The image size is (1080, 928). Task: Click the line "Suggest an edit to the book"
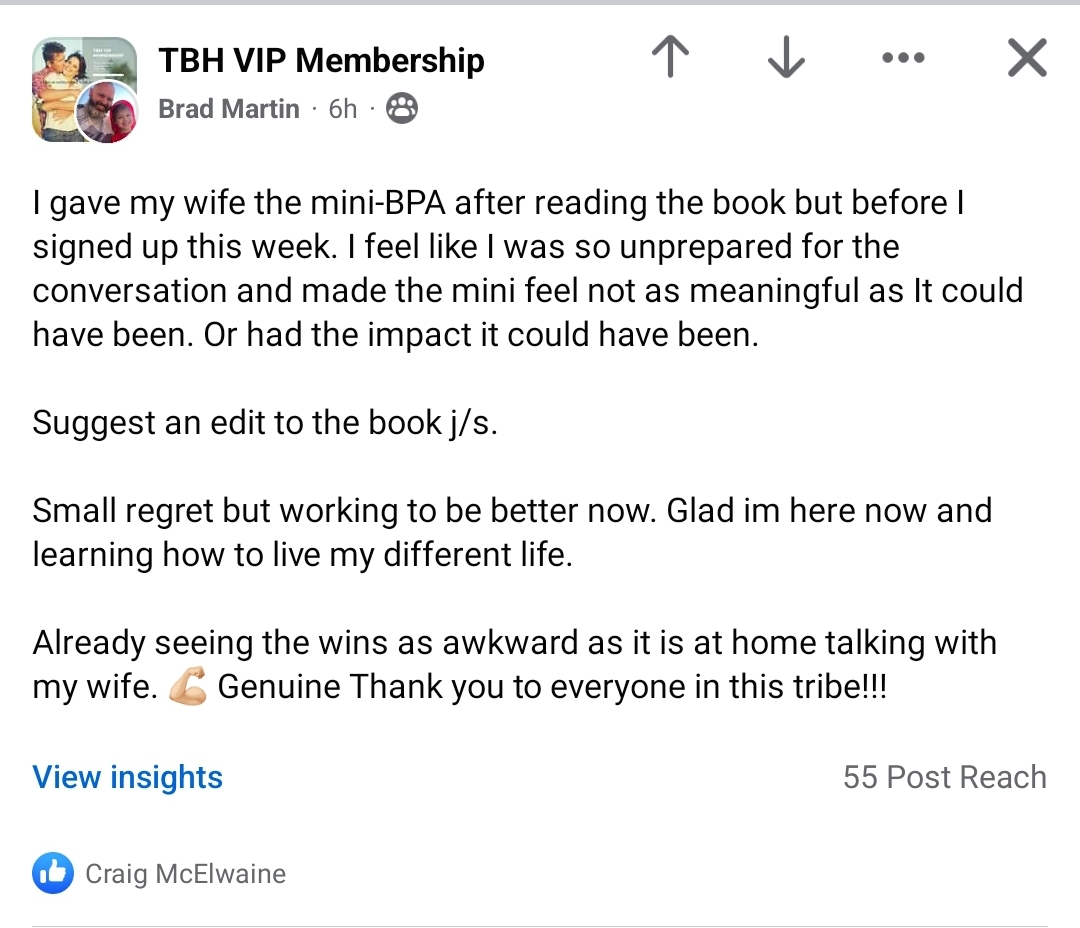[264, 422]
